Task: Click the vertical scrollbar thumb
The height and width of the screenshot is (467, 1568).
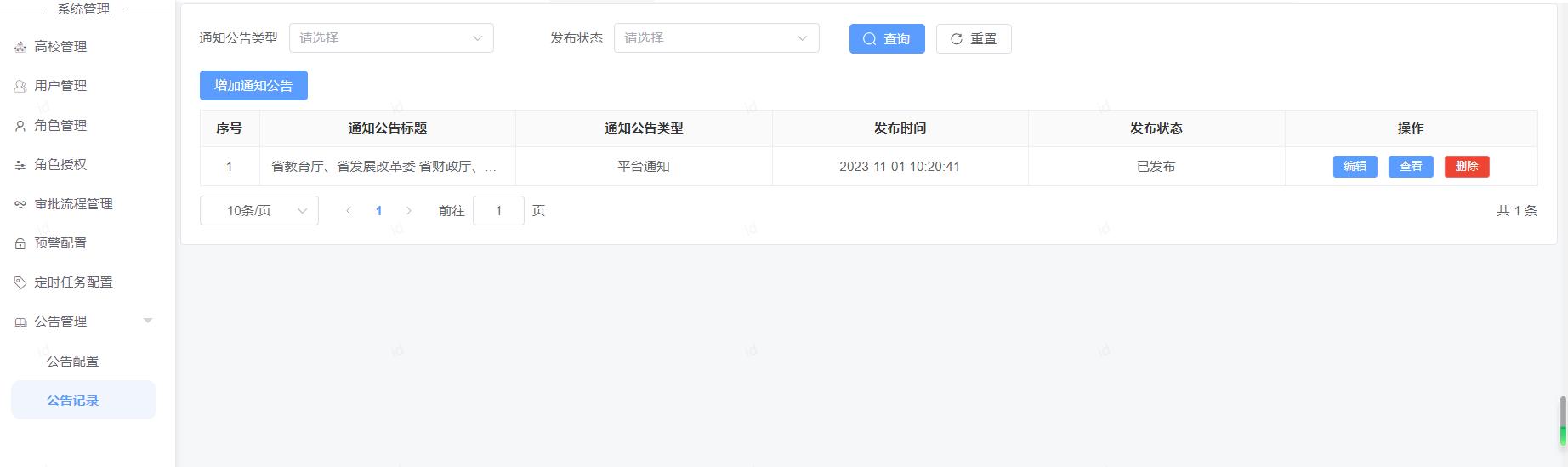Action: click(x=1563, y=421)
